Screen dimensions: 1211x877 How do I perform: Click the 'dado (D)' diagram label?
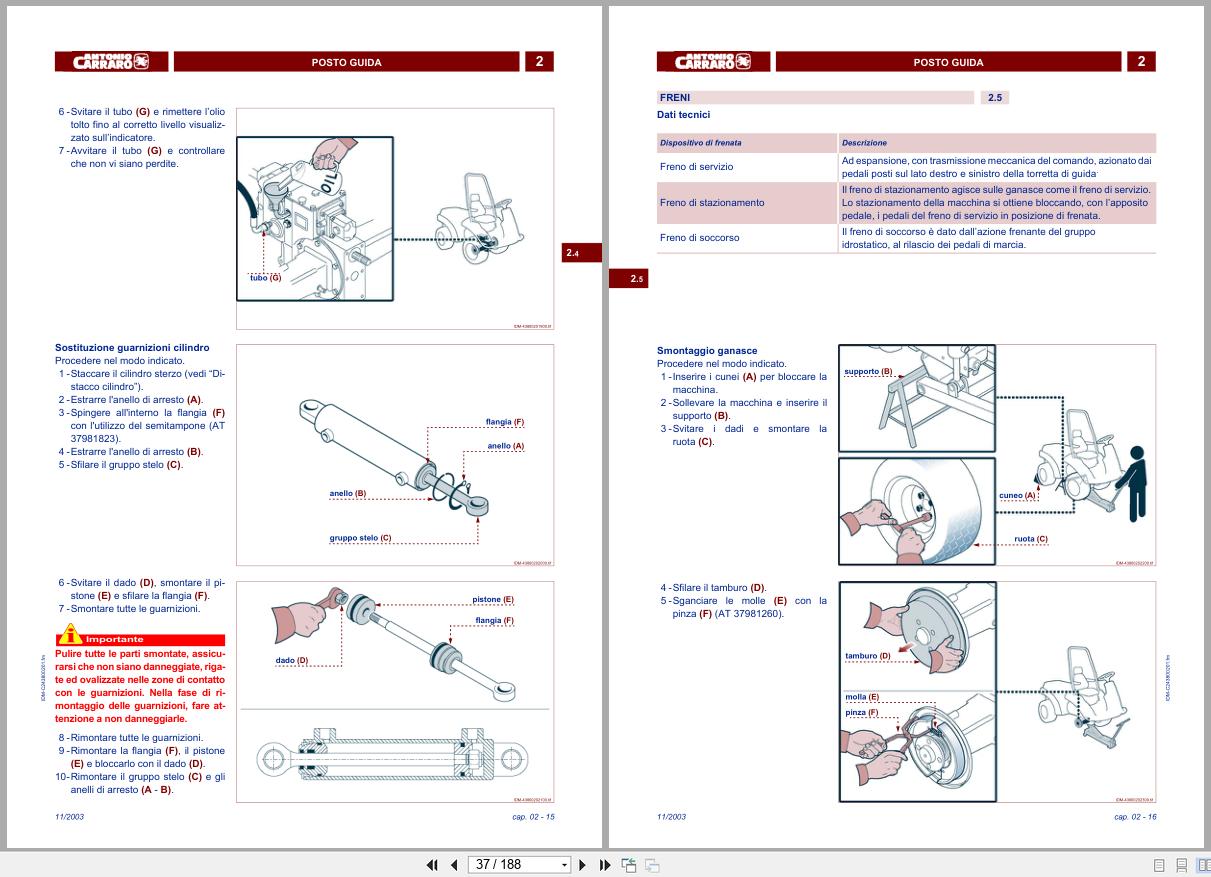(292, 660)
